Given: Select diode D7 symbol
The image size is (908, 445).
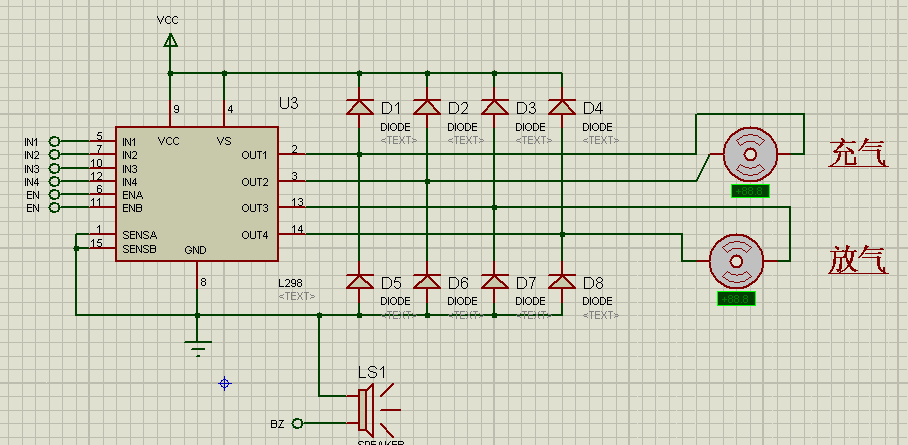Looking at the screenshot, I should pos(495,282).
